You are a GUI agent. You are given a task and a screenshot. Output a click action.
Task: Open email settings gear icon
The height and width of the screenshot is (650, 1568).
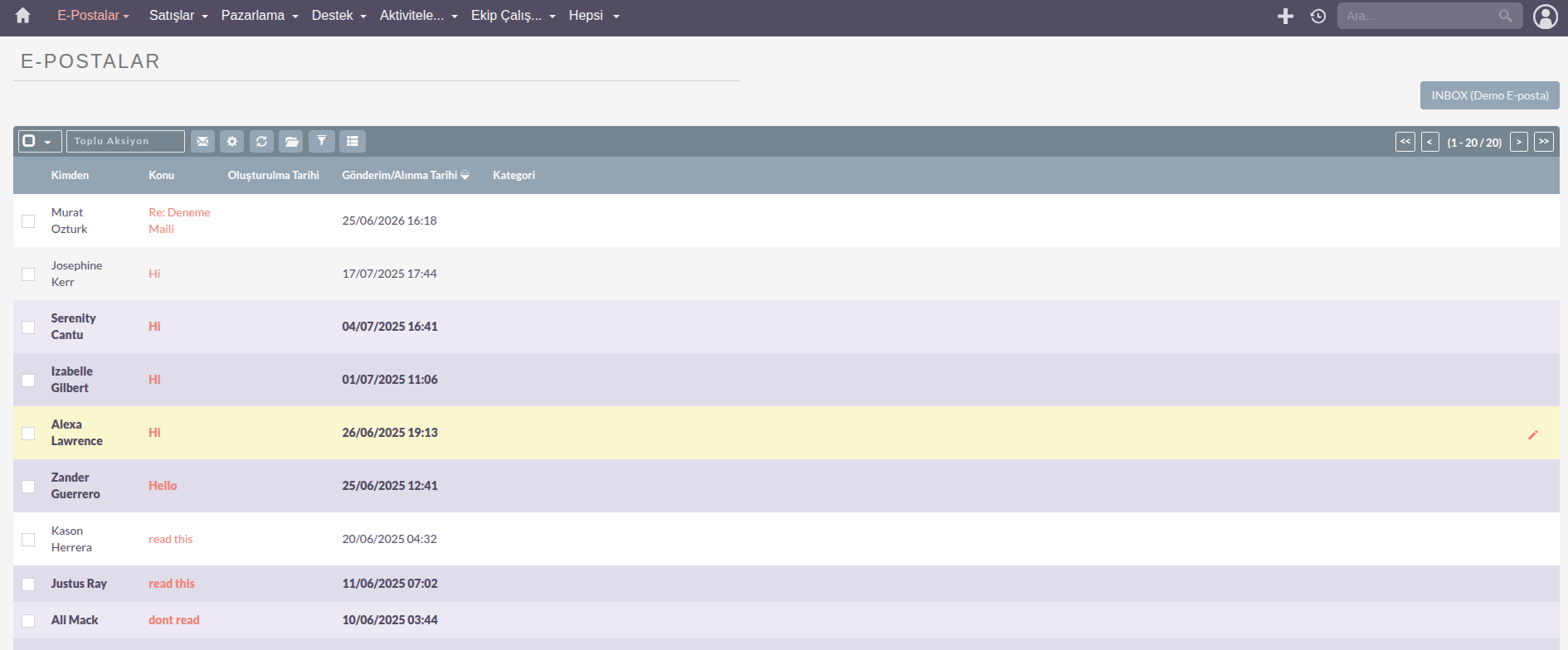(x=232, y=142)
